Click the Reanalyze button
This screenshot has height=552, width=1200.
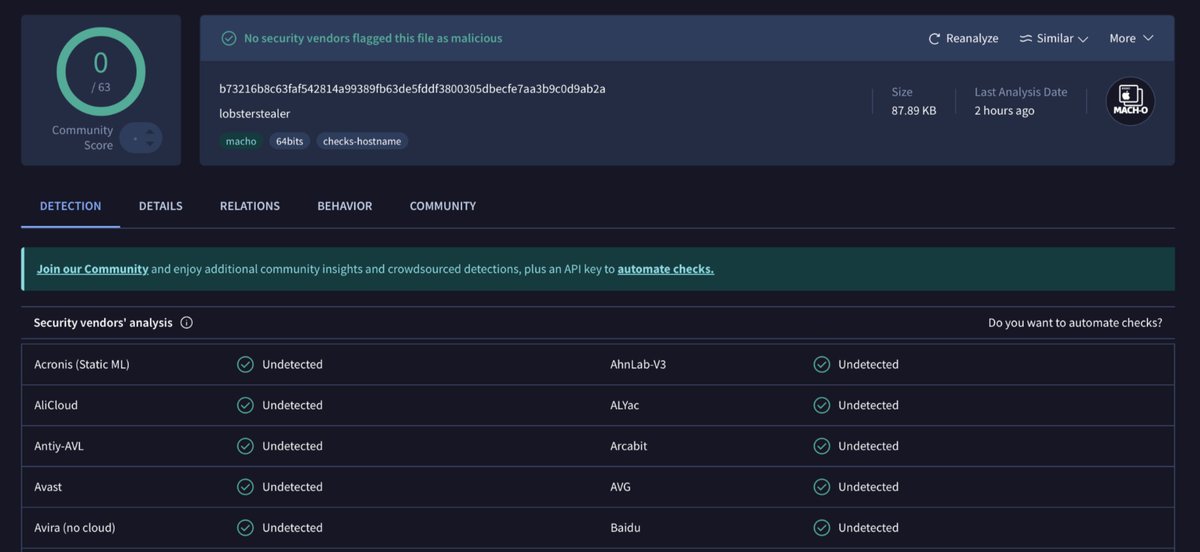963,38
